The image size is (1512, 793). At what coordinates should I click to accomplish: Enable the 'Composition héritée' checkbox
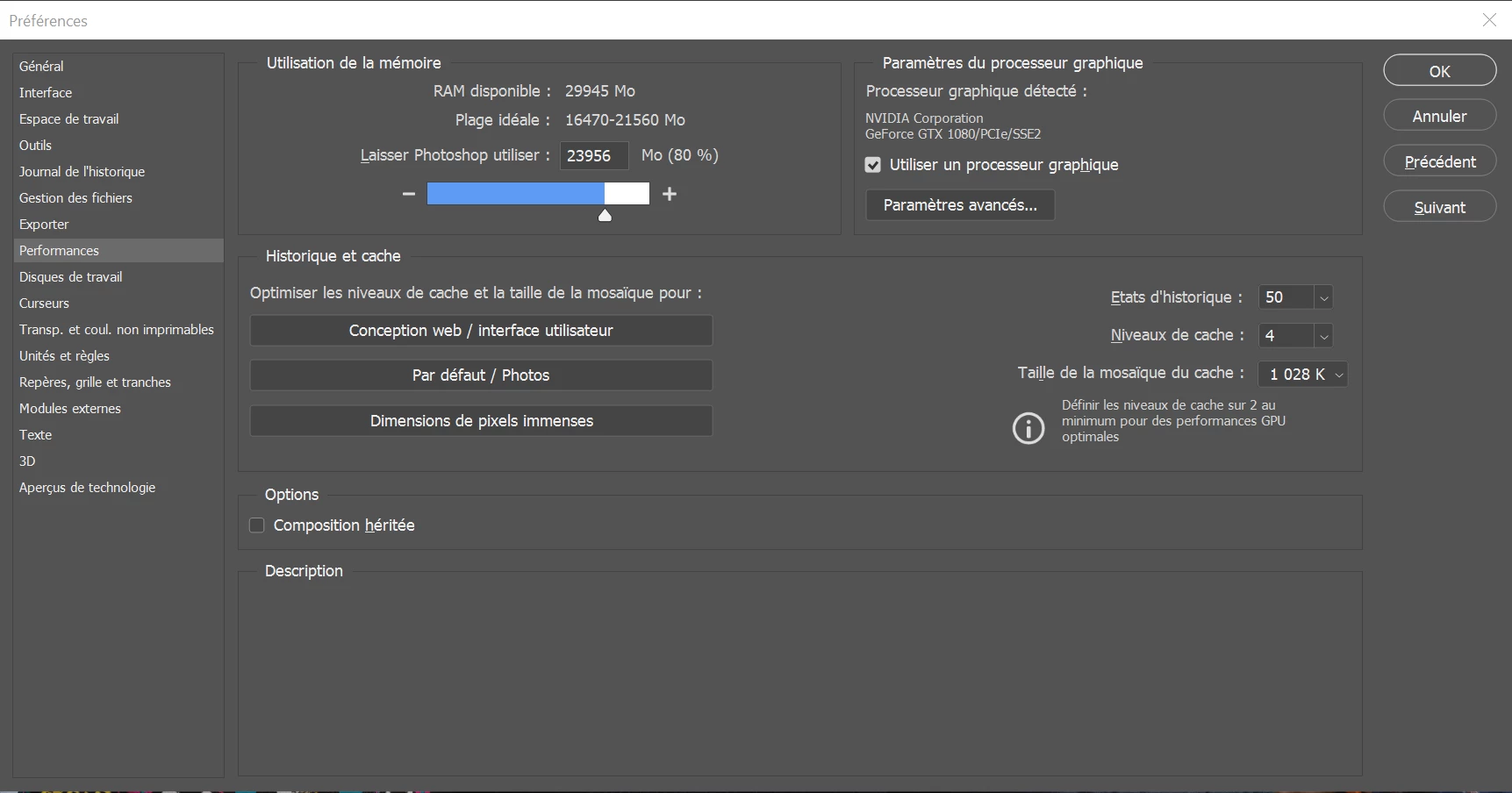coord(257,525)
